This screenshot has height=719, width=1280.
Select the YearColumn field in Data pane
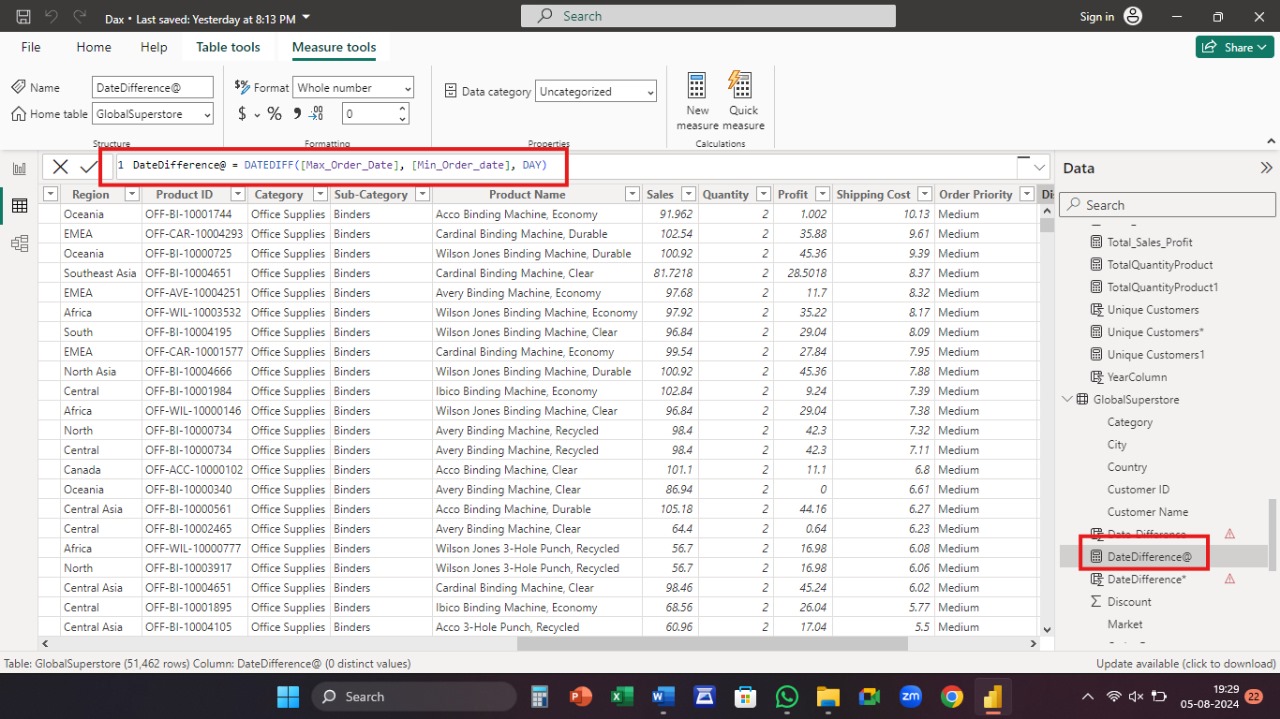(x=1136, y=377)
